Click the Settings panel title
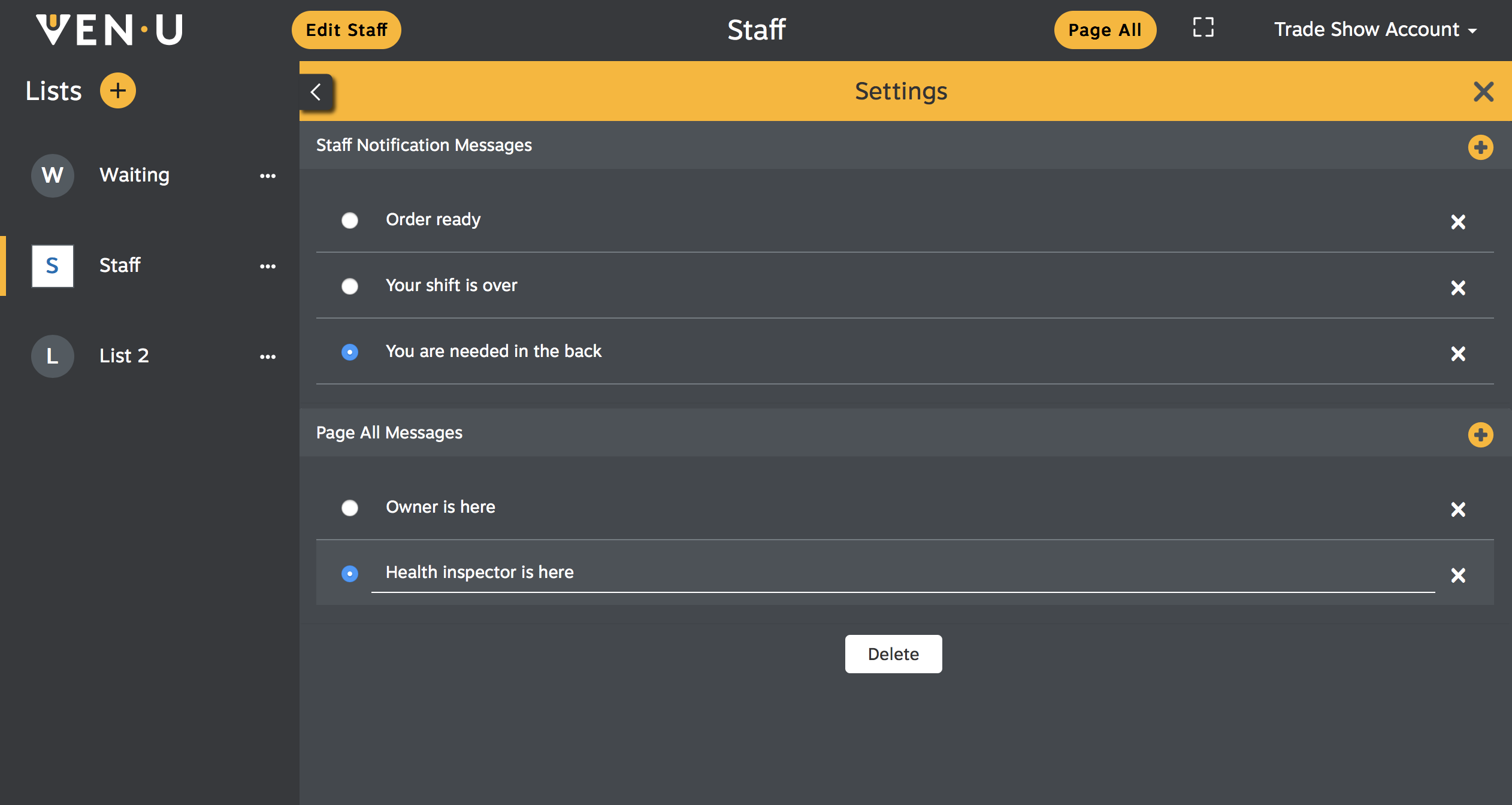 [x=901, y=92]
